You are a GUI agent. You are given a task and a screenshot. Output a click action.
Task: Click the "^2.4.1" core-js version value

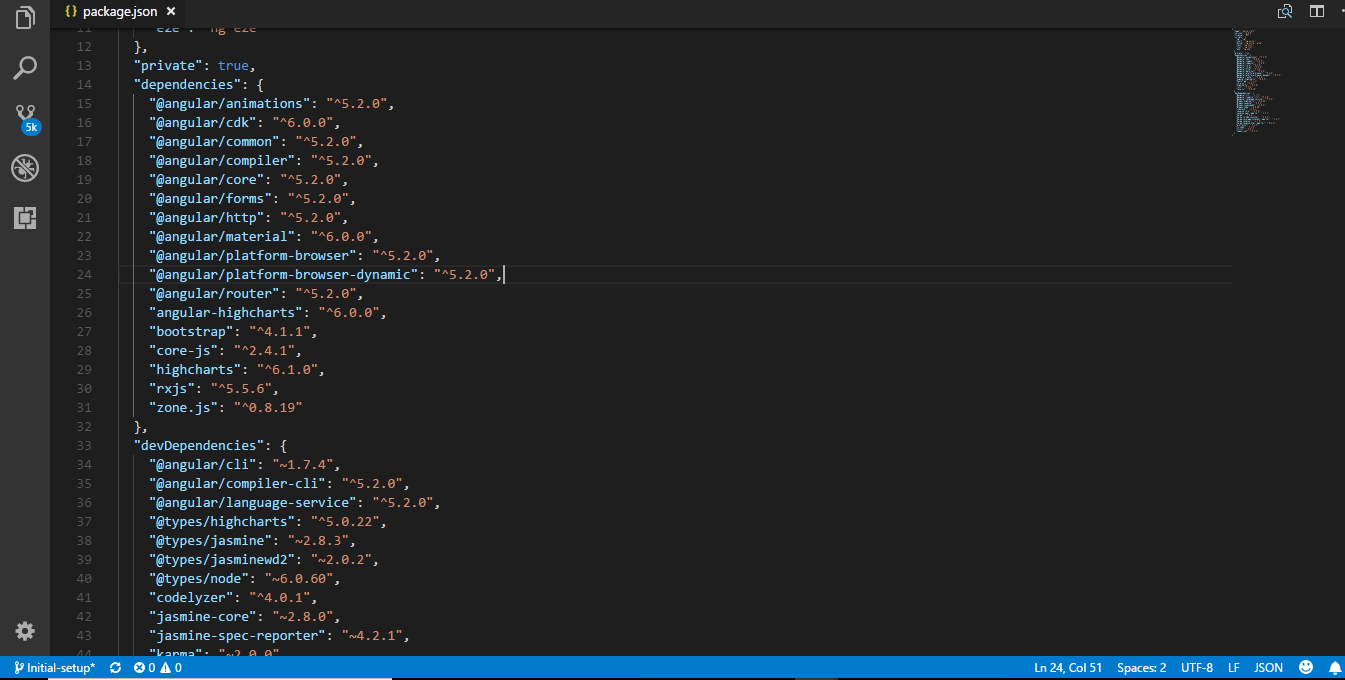point(264,351)
